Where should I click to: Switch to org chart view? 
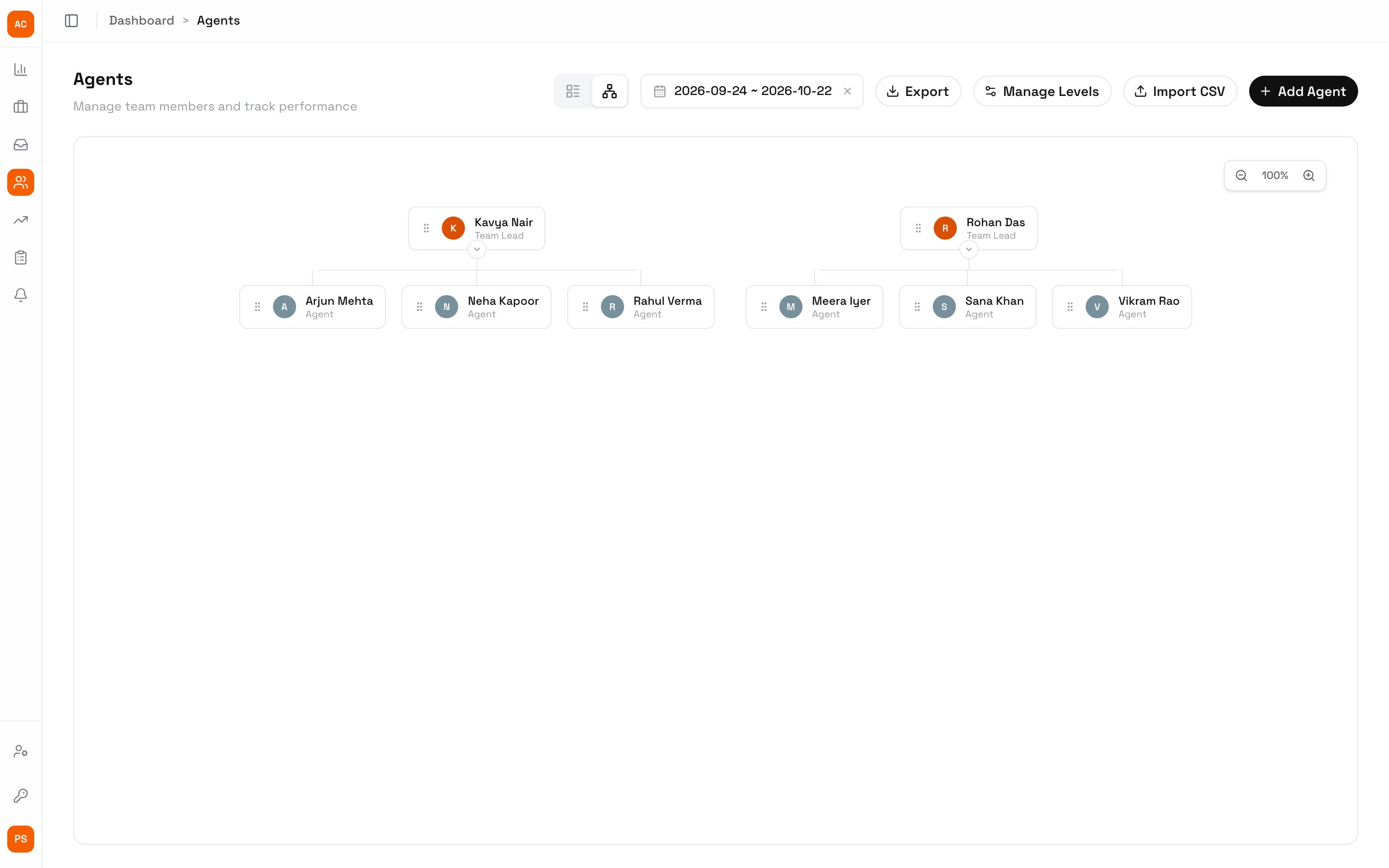click(610, 91)
